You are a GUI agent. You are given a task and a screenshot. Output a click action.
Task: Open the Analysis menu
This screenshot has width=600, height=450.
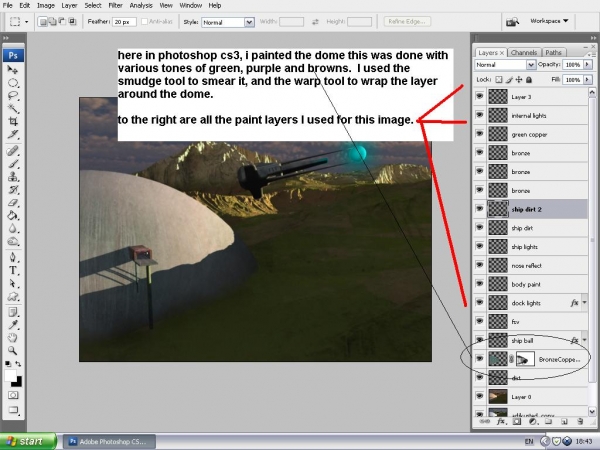(141, 6)
